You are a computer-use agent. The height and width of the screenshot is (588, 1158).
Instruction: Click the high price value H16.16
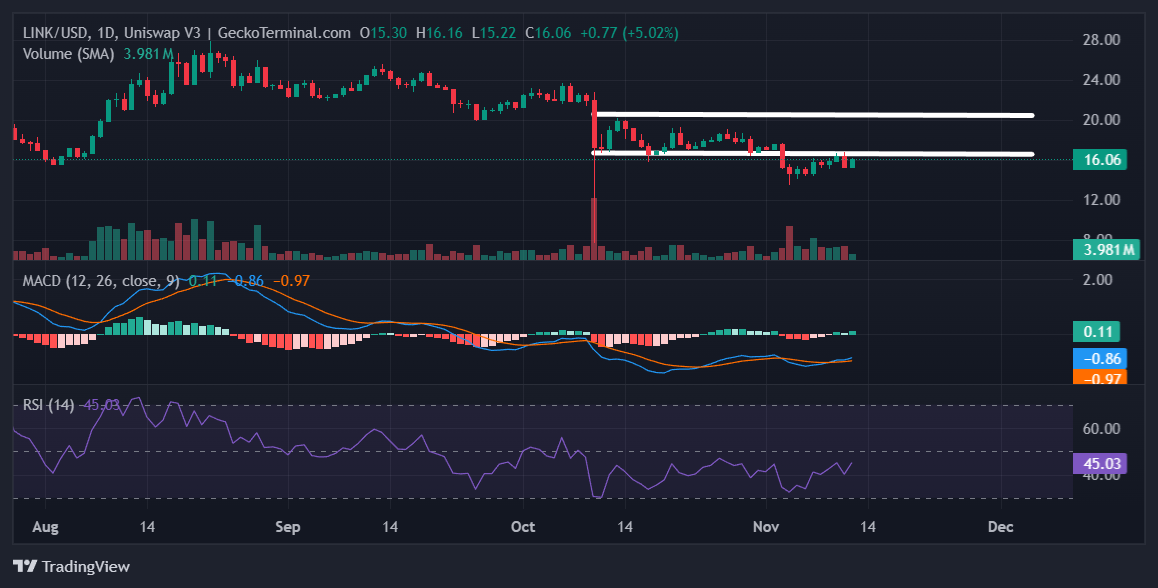(439, 33)
